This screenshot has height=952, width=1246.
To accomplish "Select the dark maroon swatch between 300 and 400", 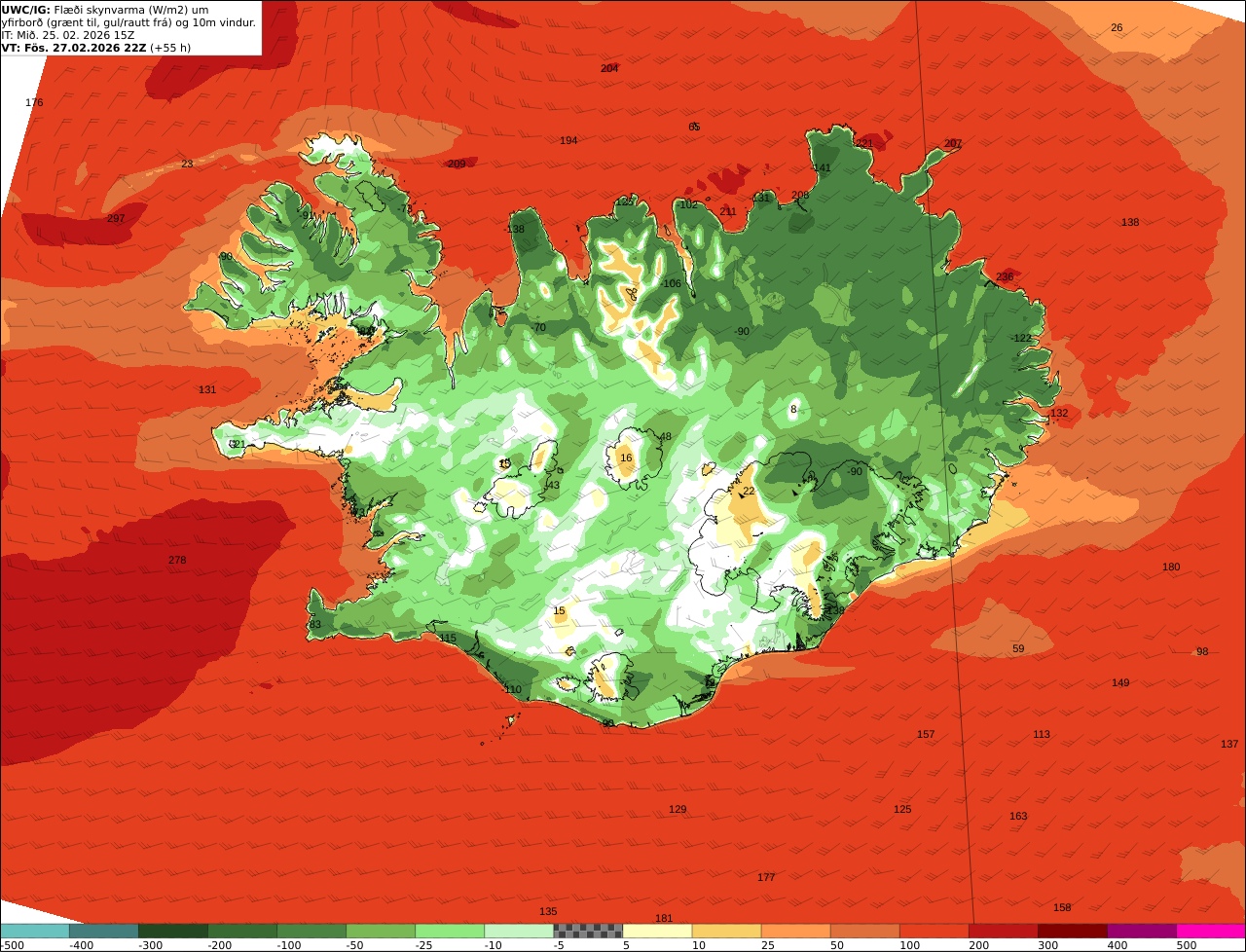I will tap(1071, 931).
